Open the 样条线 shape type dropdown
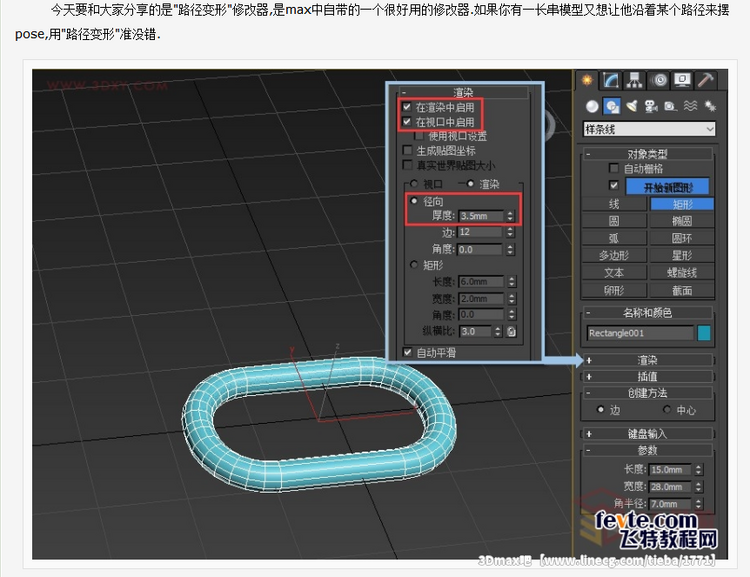This screenshot has height=577, width=750. click(x=649, y=129)
